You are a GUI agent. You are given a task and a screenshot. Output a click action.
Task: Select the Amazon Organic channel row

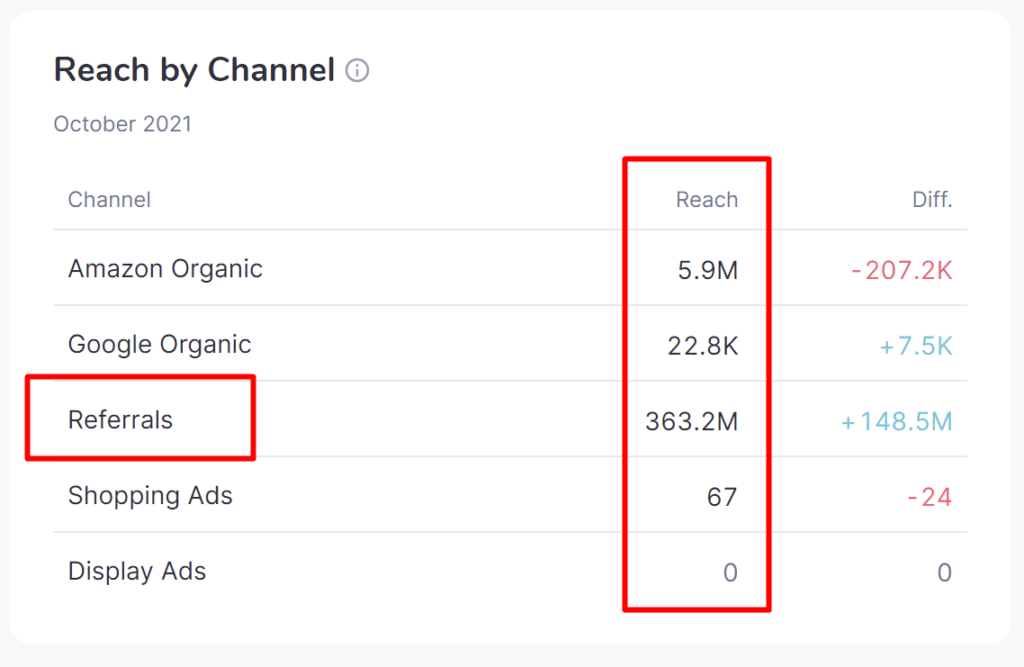click(x=165, y=268)
